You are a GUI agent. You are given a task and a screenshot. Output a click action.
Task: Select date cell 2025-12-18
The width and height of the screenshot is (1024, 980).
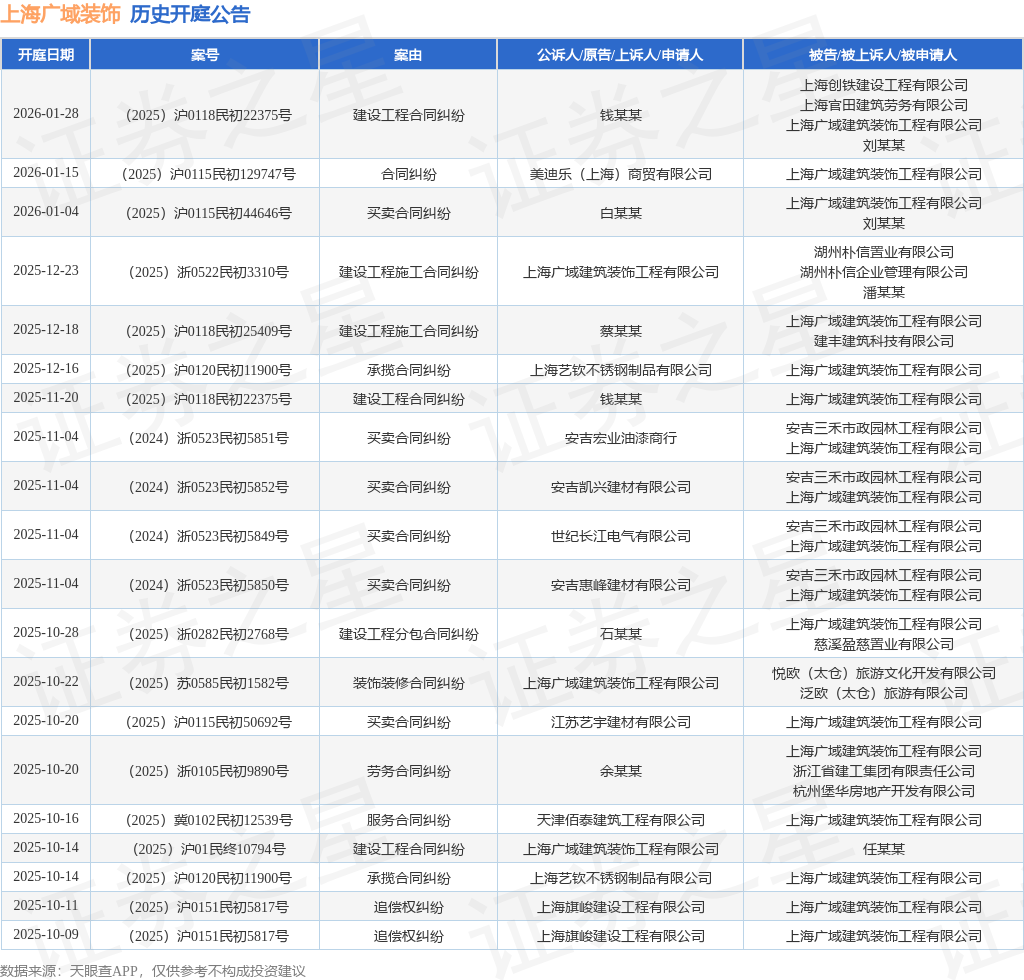point(46,330)
